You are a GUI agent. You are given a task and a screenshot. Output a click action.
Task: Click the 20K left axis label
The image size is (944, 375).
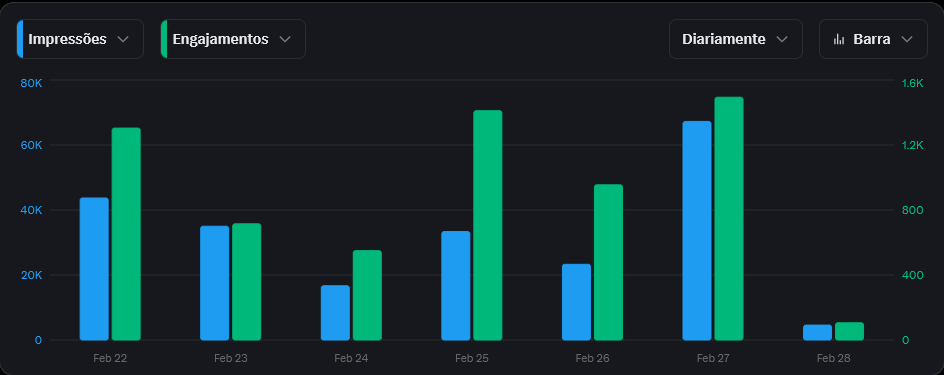click(31, 275)
